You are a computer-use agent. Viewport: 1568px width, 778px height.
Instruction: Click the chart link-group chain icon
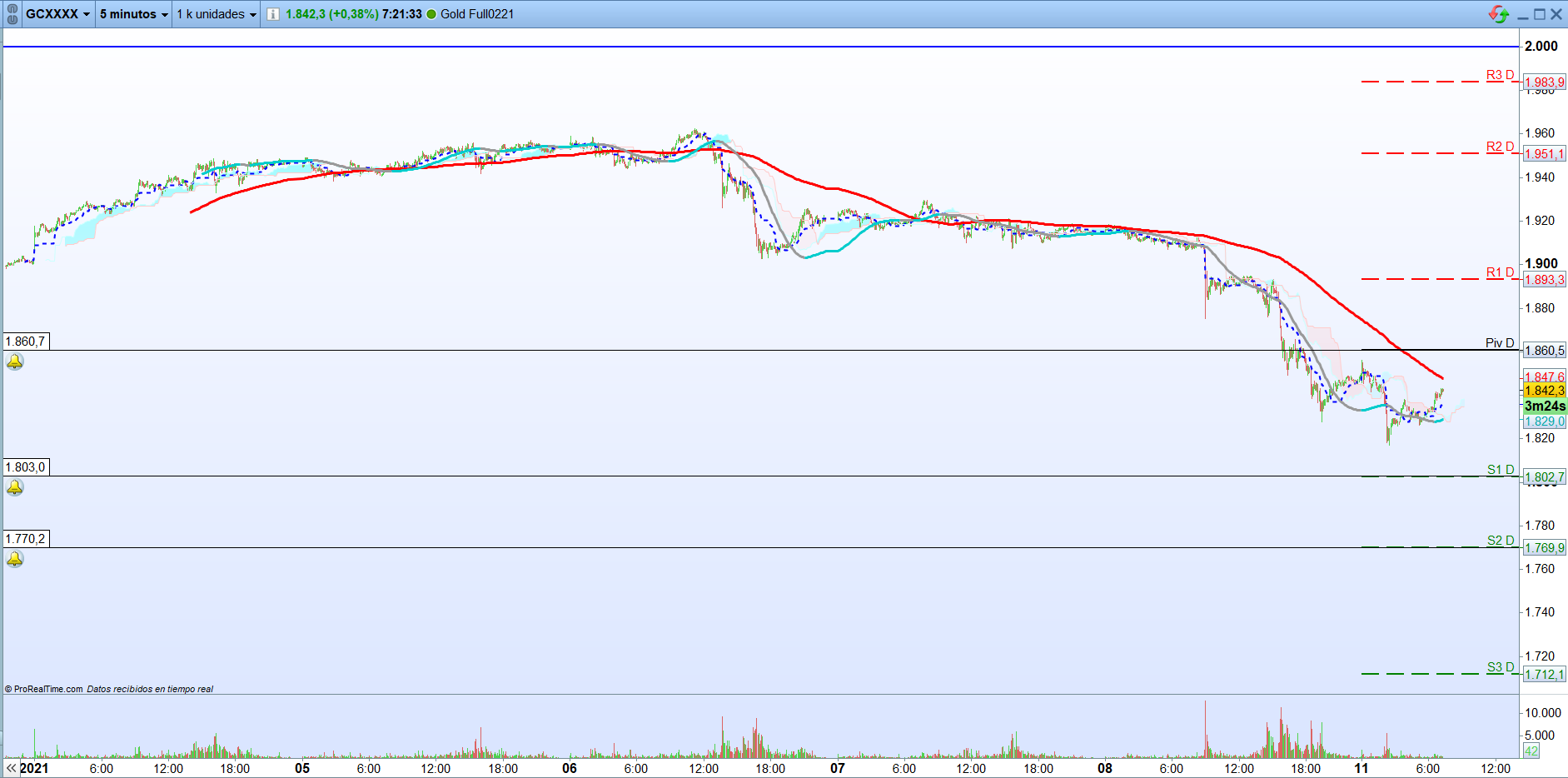pos(12,14)
